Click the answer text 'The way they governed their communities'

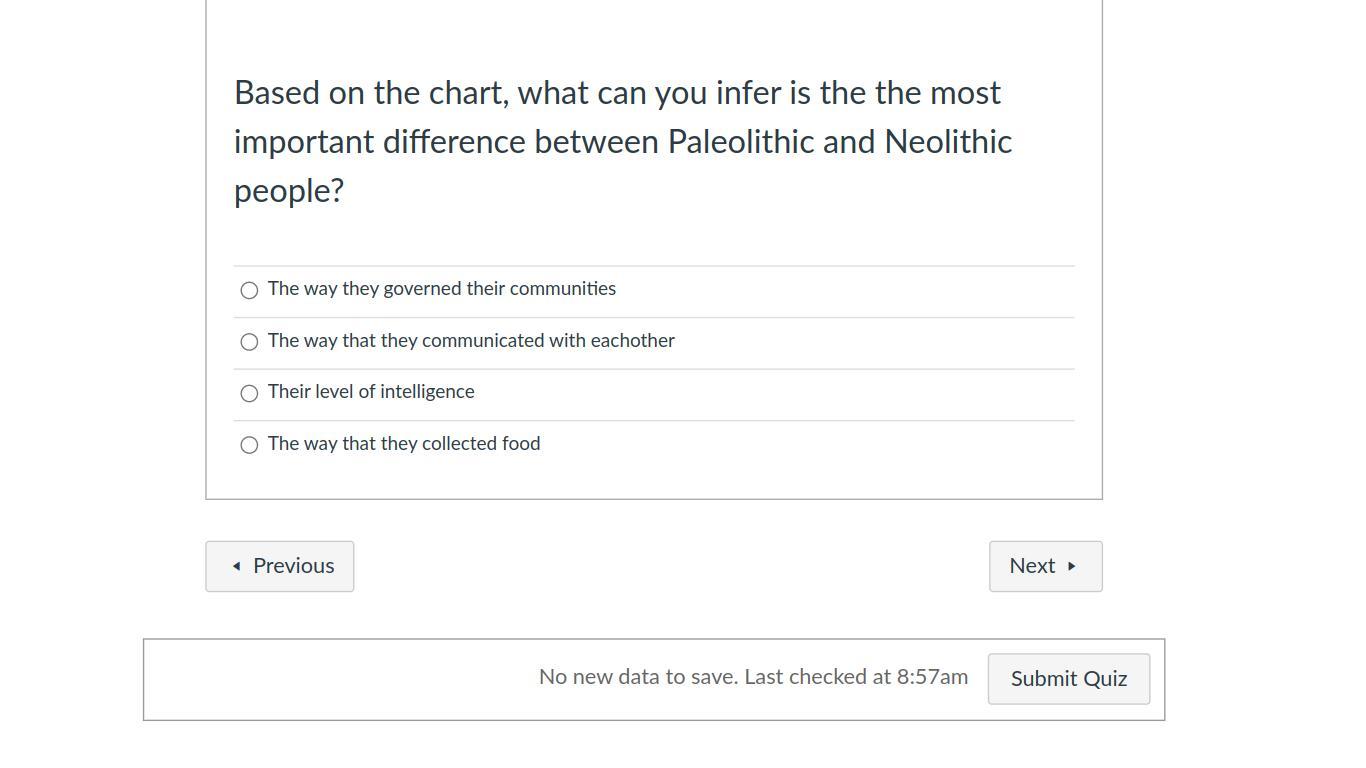[442, 289]
